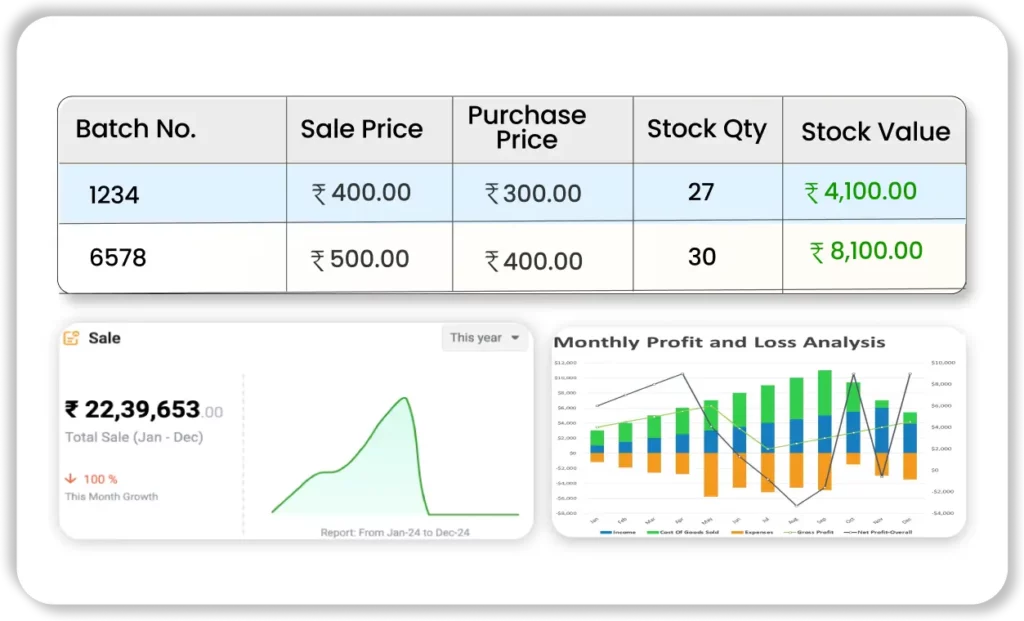The height and width of the screenshot is (621, 1024).
Task: Open the This year period dropdown
Action: pos(485,338)
